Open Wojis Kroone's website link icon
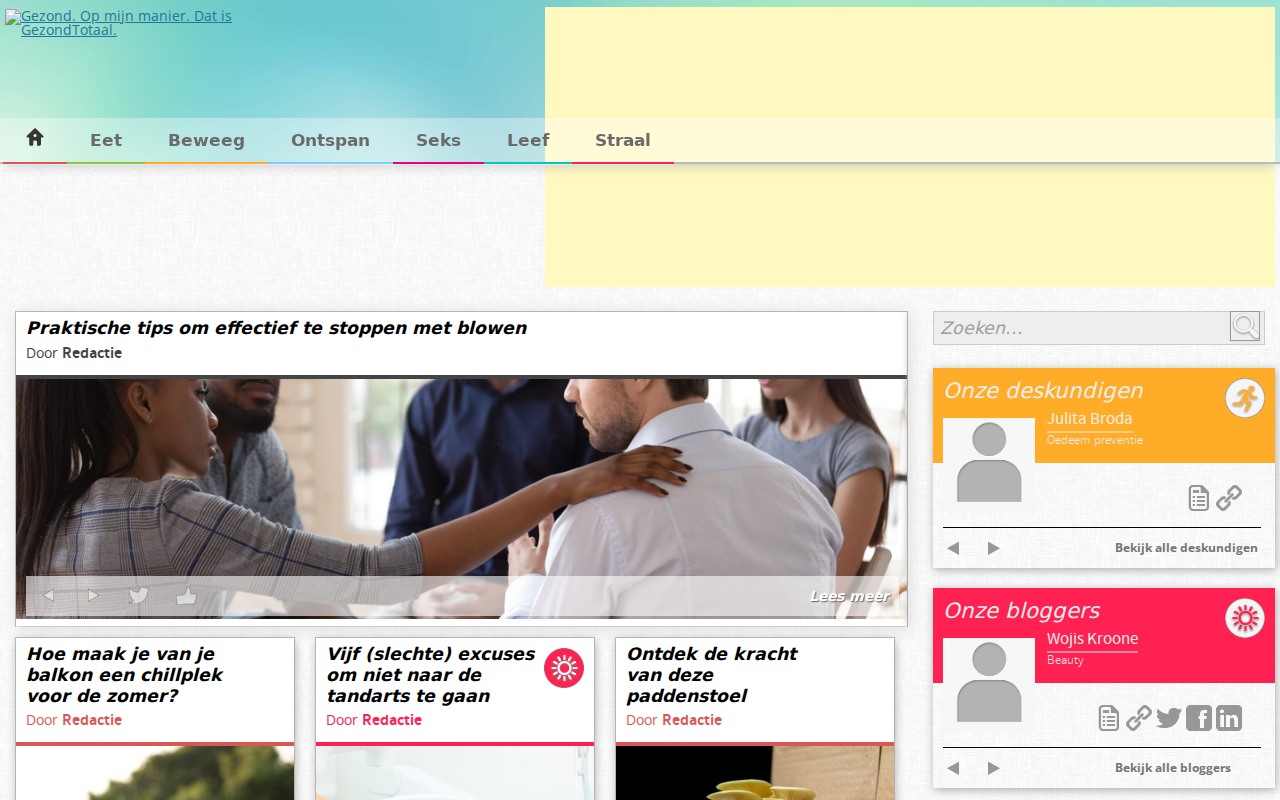This screenshot has height=800, width=1280. point(1139,718)
